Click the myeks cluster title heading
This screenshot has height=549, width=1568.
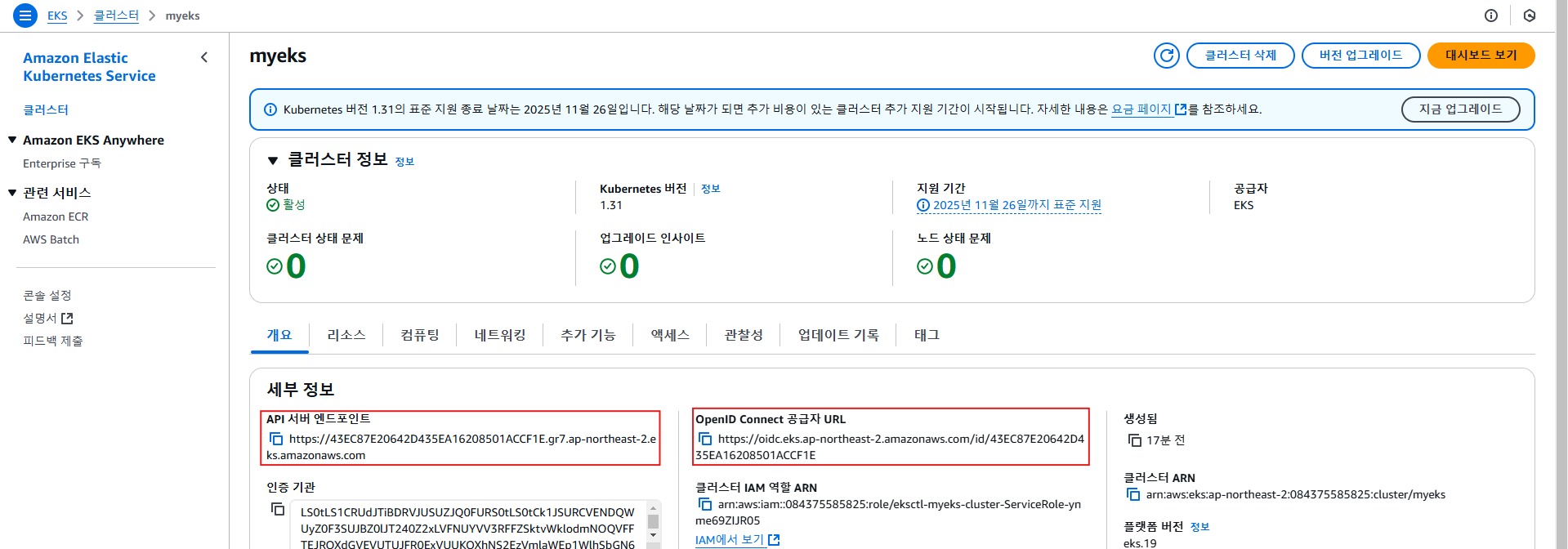(278, 56)
